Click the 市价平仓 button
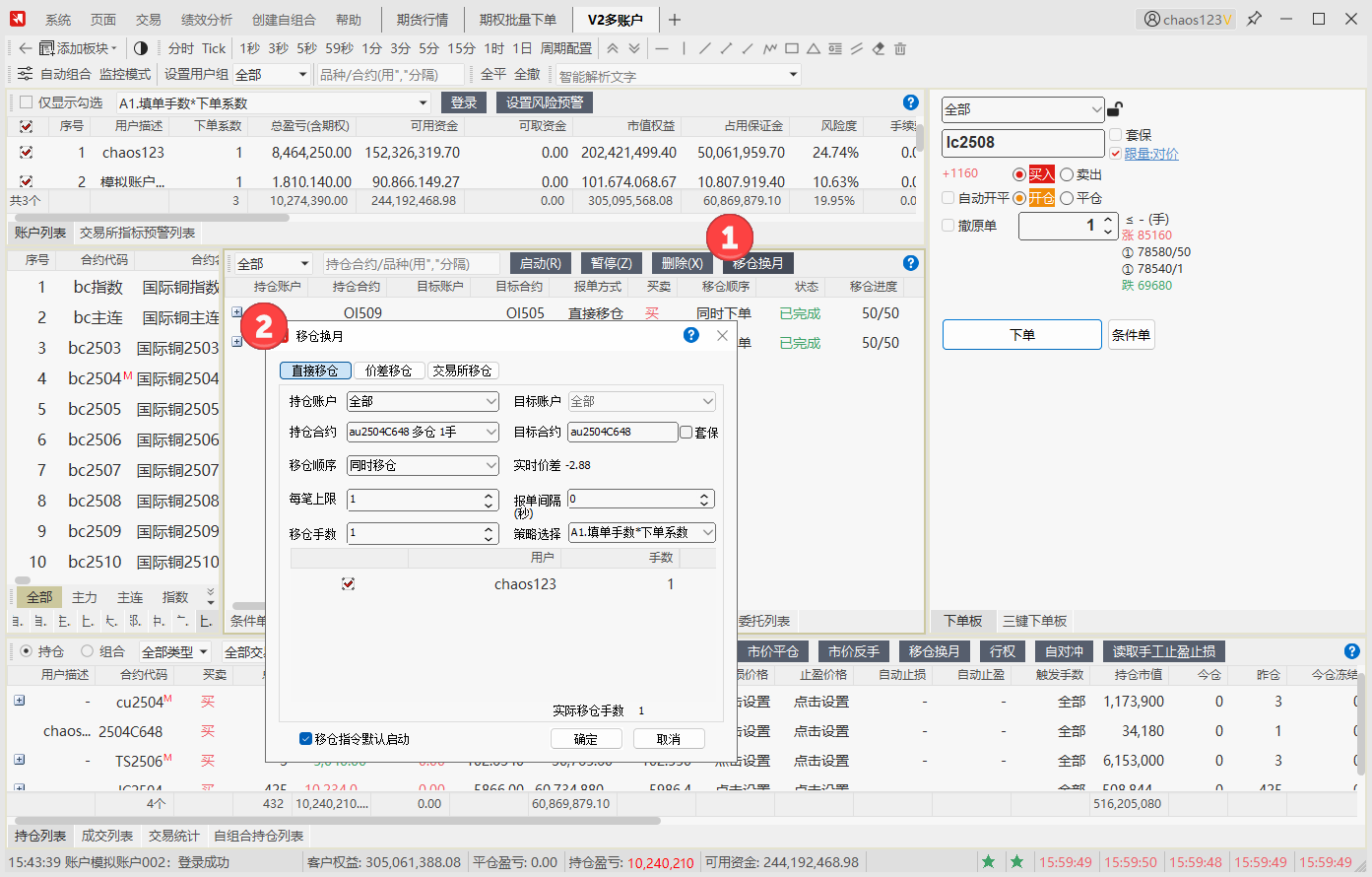1372x877 pixels. click(773, 651)
